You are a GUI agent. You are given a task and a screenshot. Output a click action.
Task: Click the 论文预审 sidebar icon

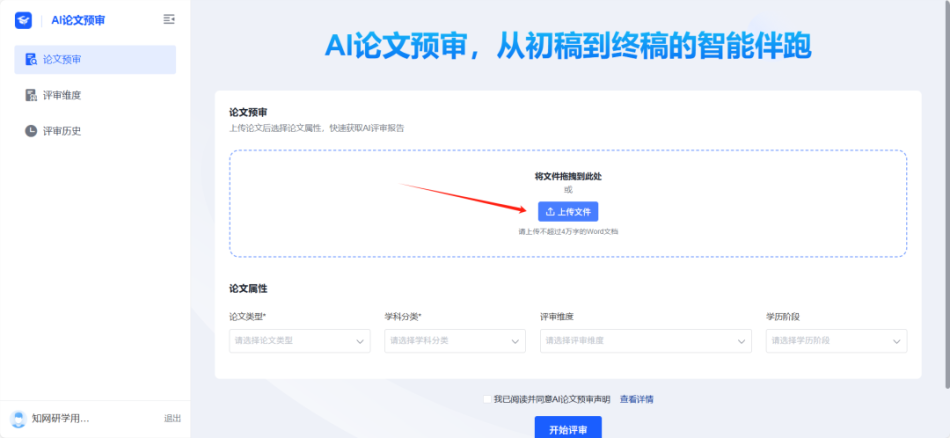point(31,60)
